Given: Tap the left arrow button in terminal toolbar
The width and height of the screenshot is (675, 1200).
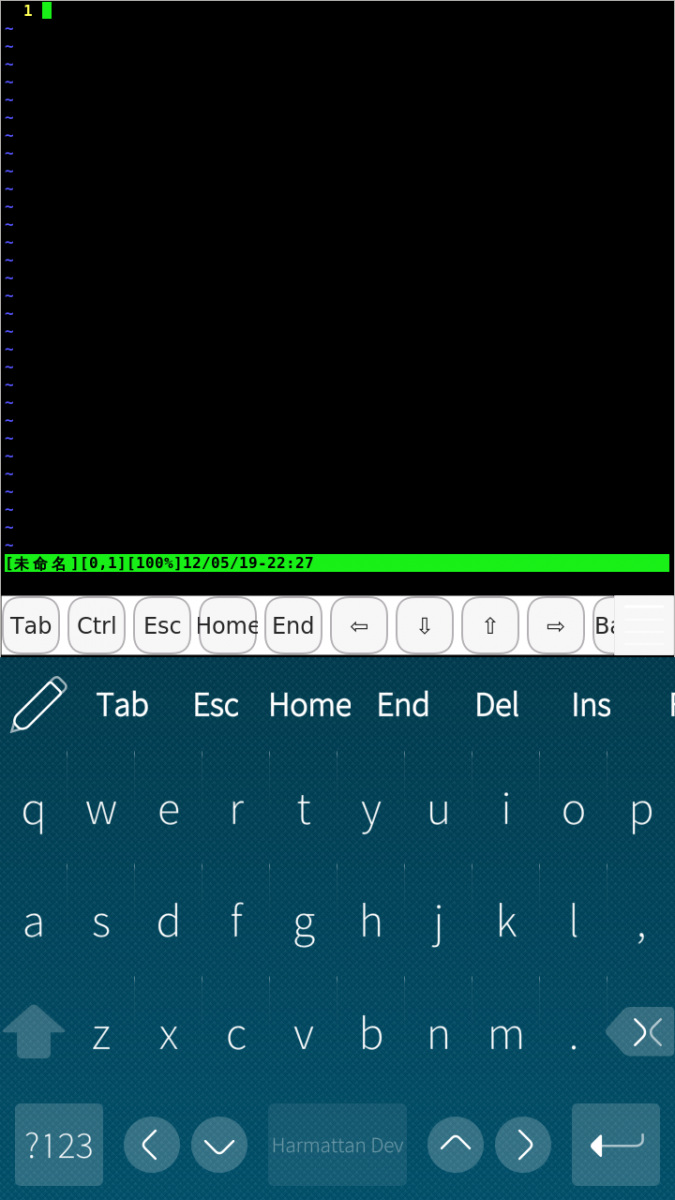Looking at the screenshot, I should click(x=359, y=626).
